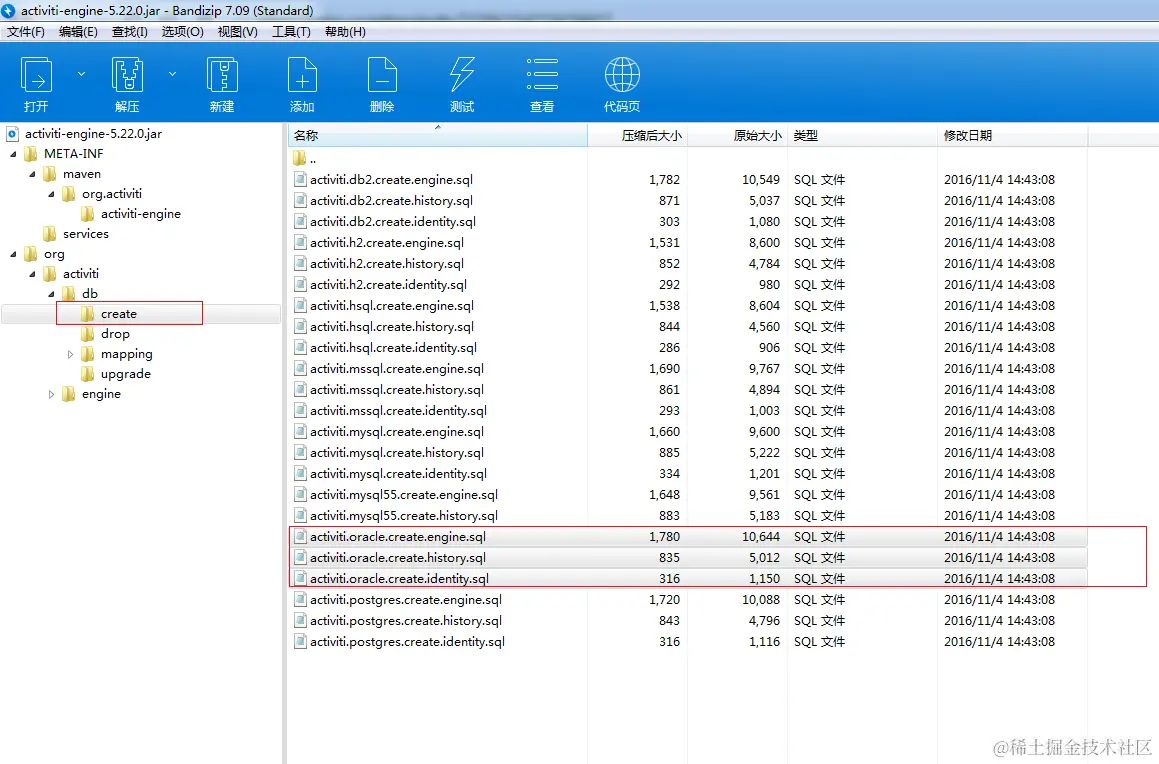Click the Test archive lightning icon
Viewport: 1159px width, 764px height.
462,75
